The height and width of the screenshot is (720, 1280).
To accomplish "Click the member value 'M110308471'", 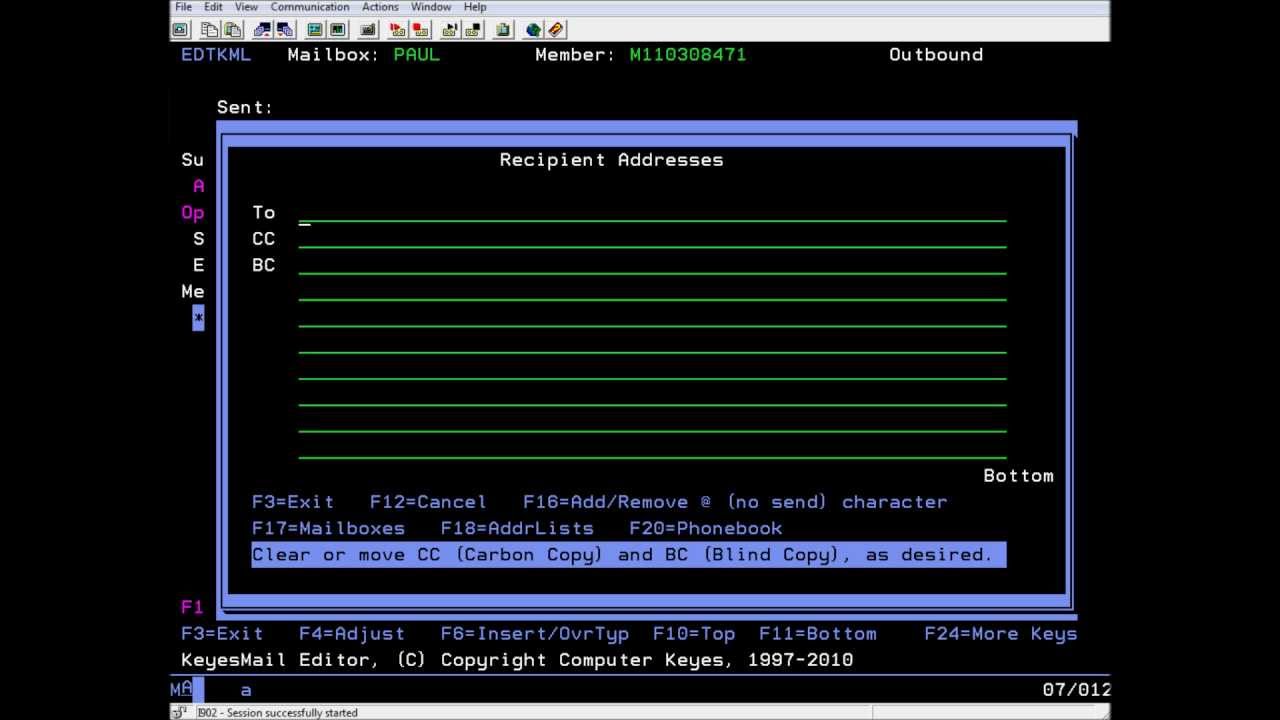I will pos(688,55).
